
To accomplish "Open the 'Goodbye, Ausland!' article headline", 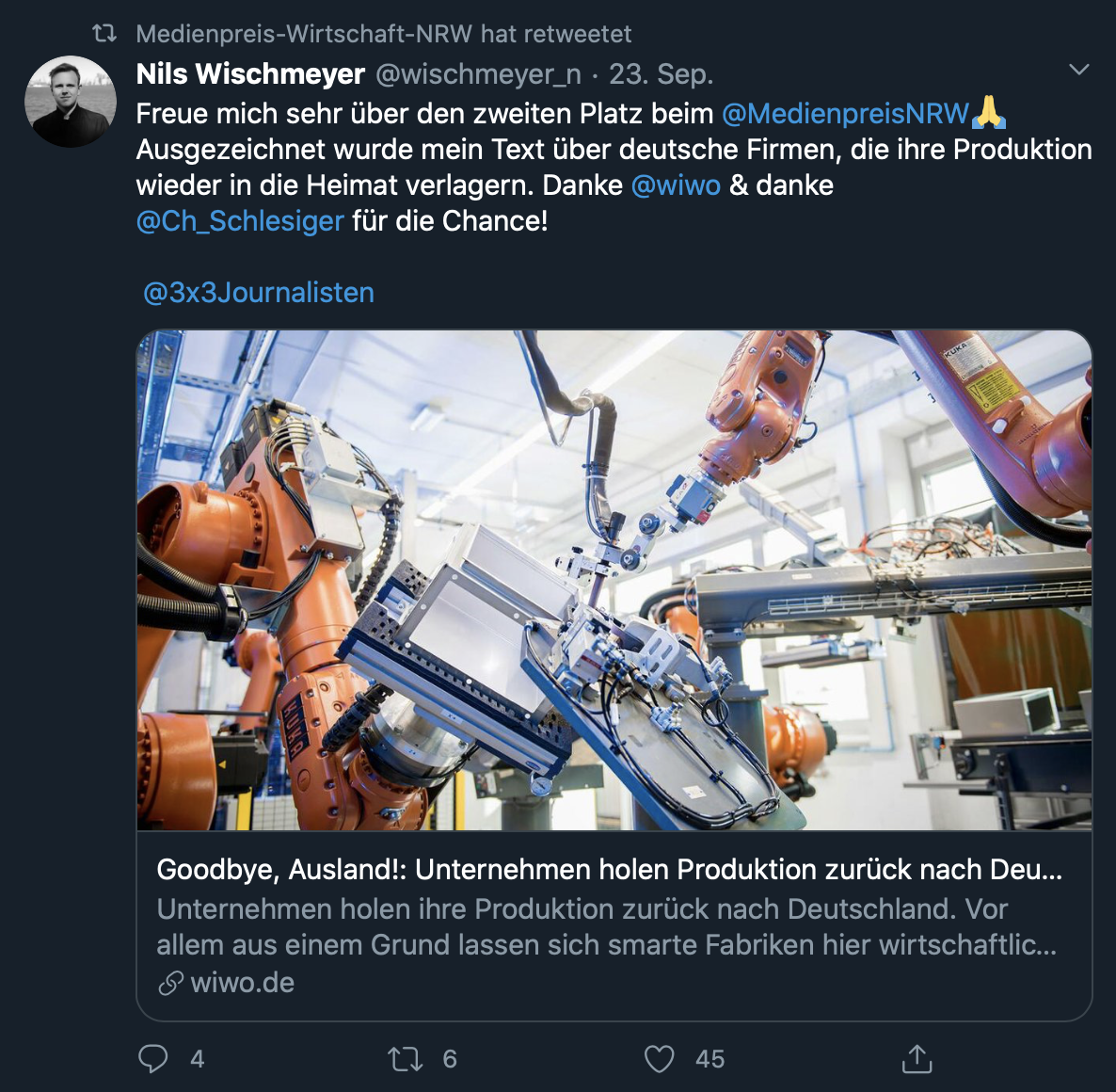I will [609, 869].
